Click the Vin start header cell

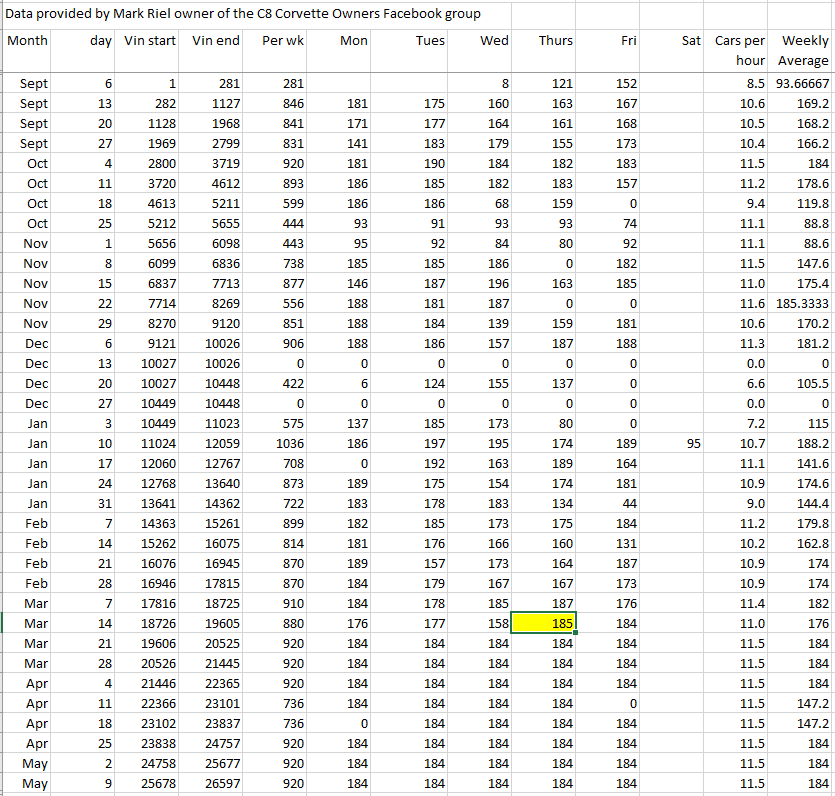click(x=150, y=41)
